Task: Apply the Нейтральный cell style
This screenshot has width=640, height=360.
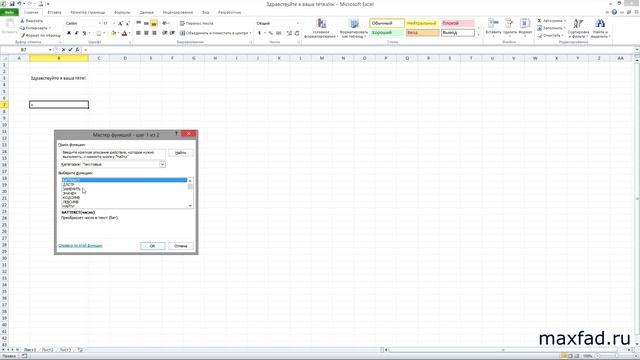Action: tap(422, 23)
